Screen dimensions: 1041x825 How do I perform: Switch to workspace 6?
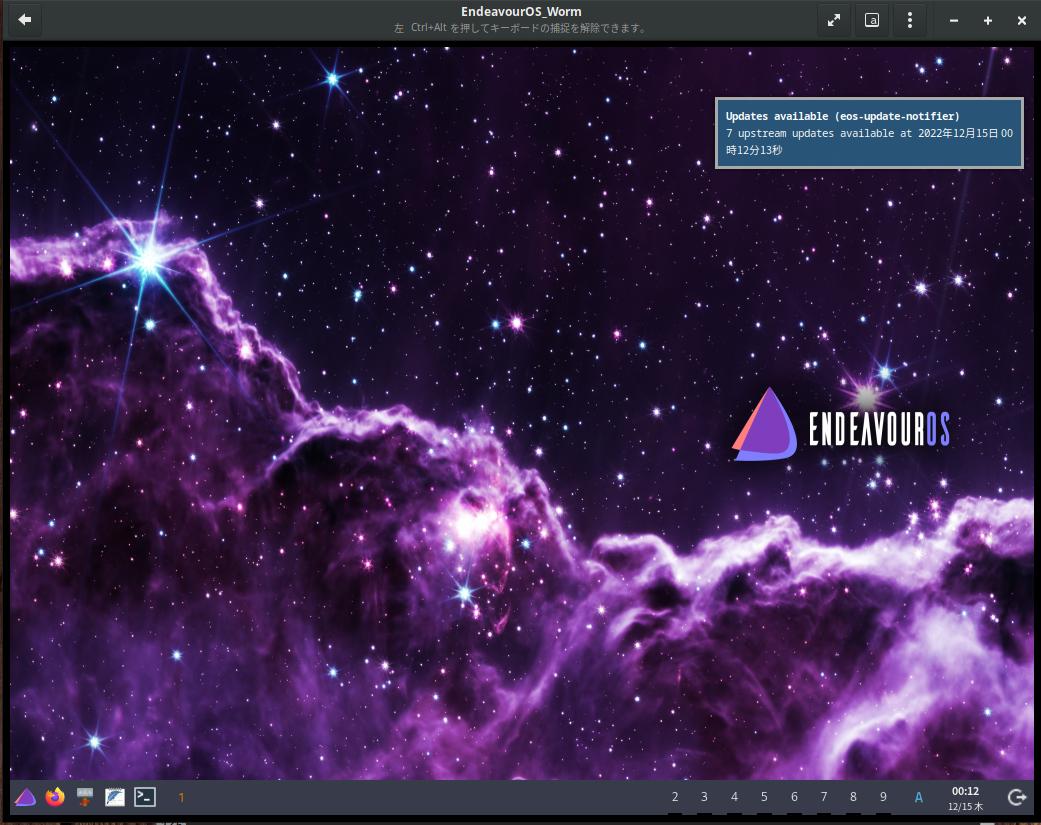tap(794, 796)
